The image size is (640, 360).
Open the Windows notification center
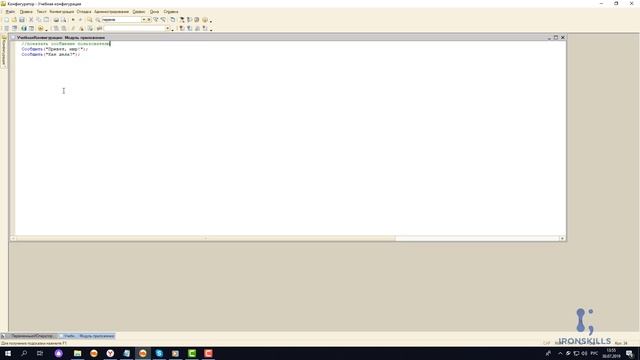pos(629,353)
